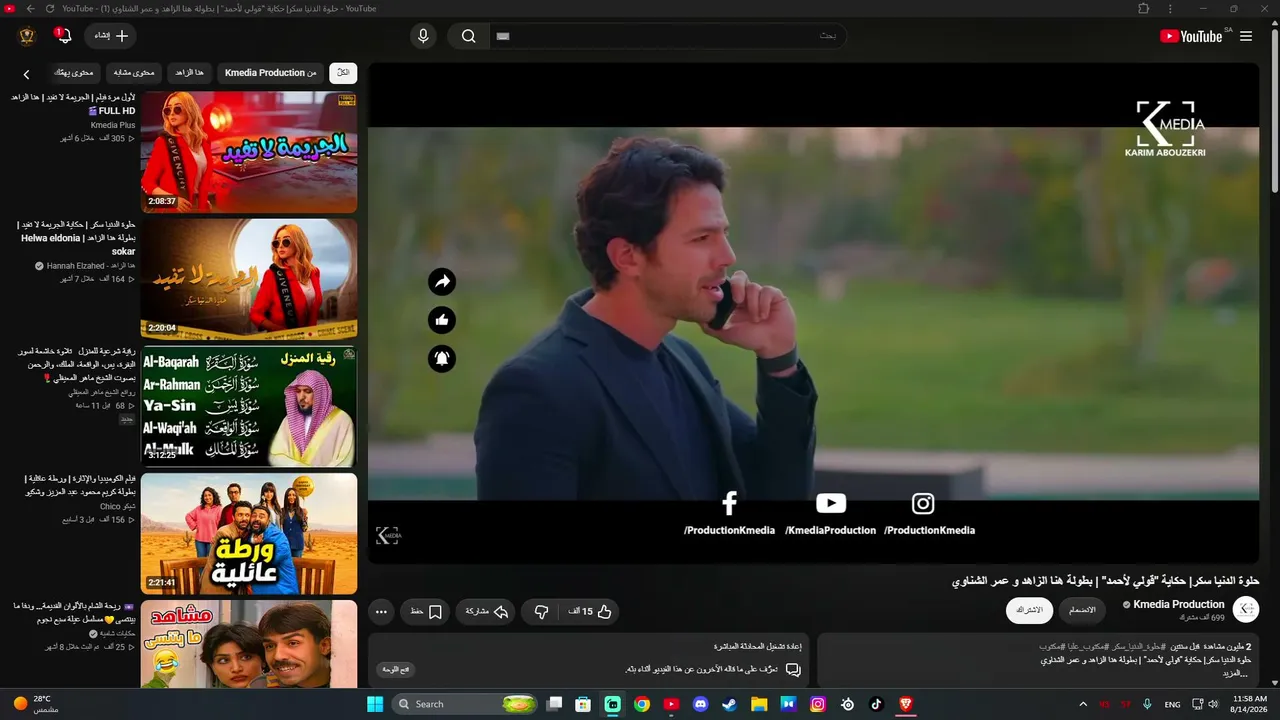
Task: Open Instagram from the taskbar
Action: [818, 704]
